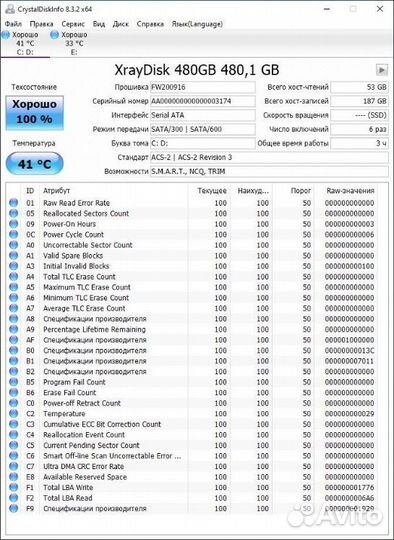Click raw value 000000007011 in B1 row

click(x=349, y=361)
